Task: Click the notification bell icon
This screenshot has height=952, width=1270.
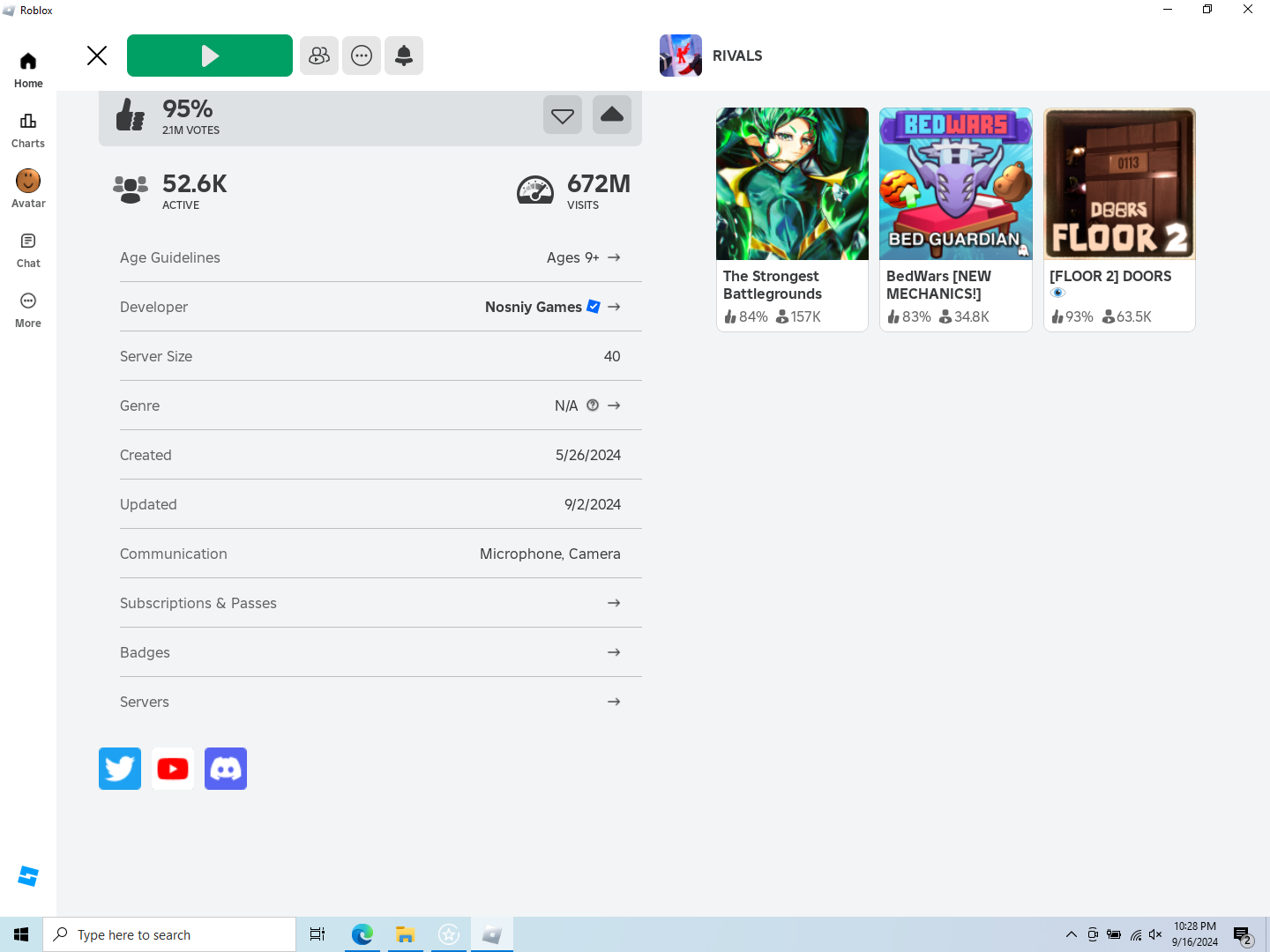Action: point(404,56)
